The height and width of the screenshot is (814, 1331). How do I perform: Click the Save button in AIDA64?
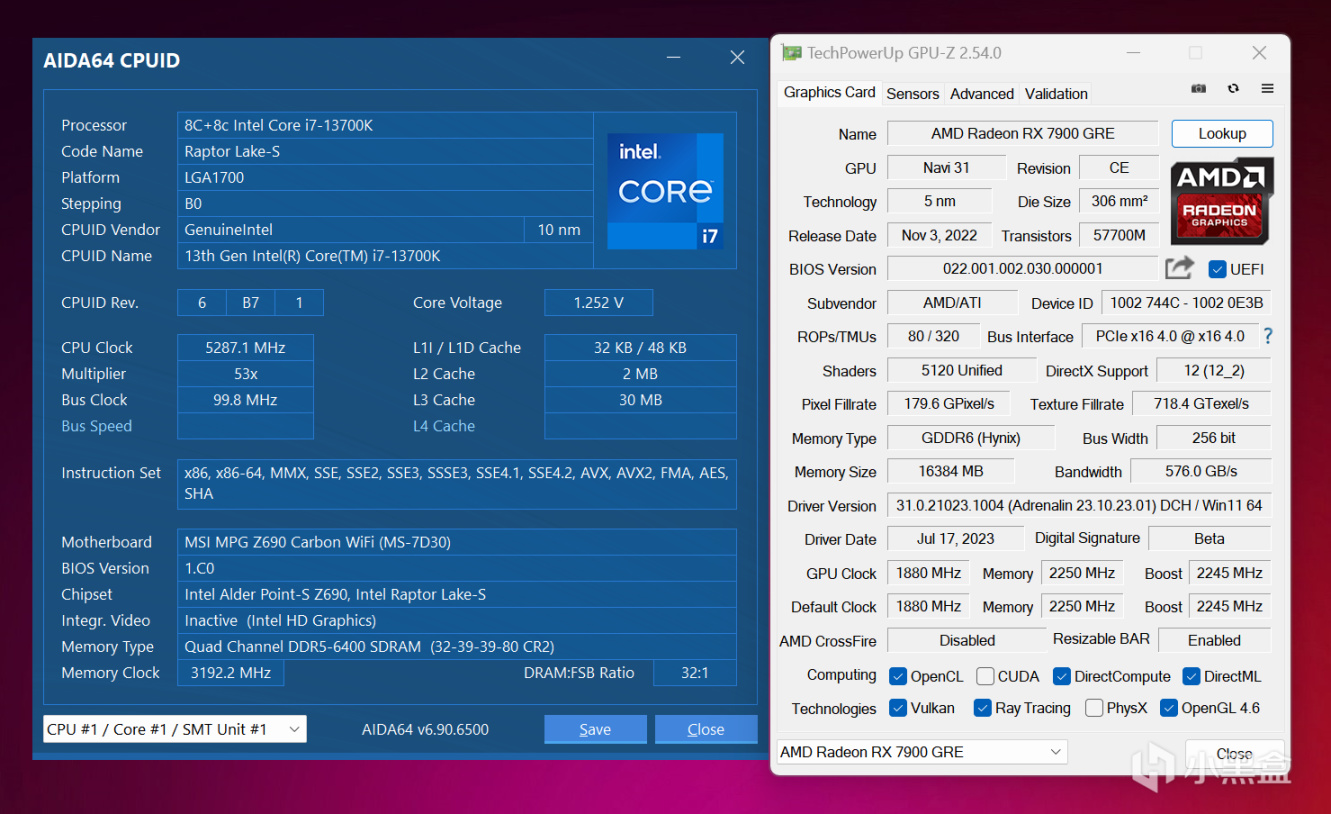point(595,729)
